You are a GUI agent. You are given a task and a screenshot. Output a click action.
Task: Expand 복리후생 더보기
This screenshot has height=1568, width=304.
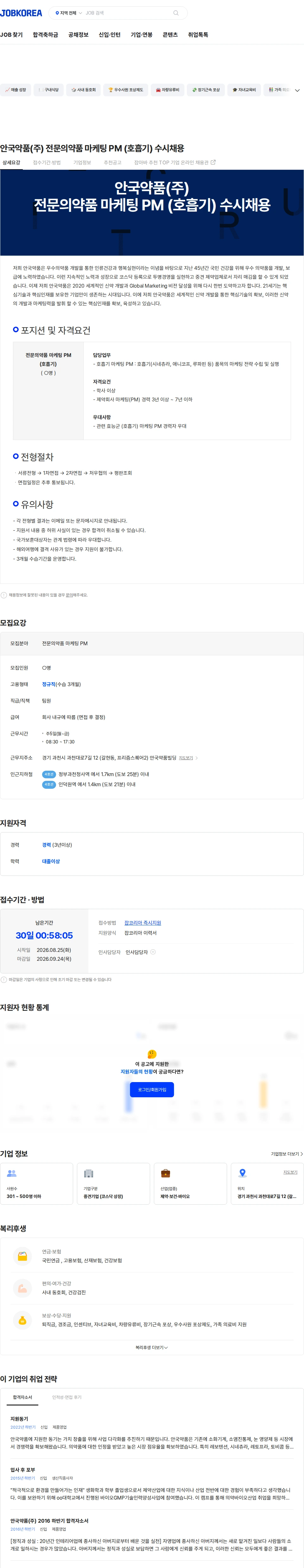point(152,1348)
